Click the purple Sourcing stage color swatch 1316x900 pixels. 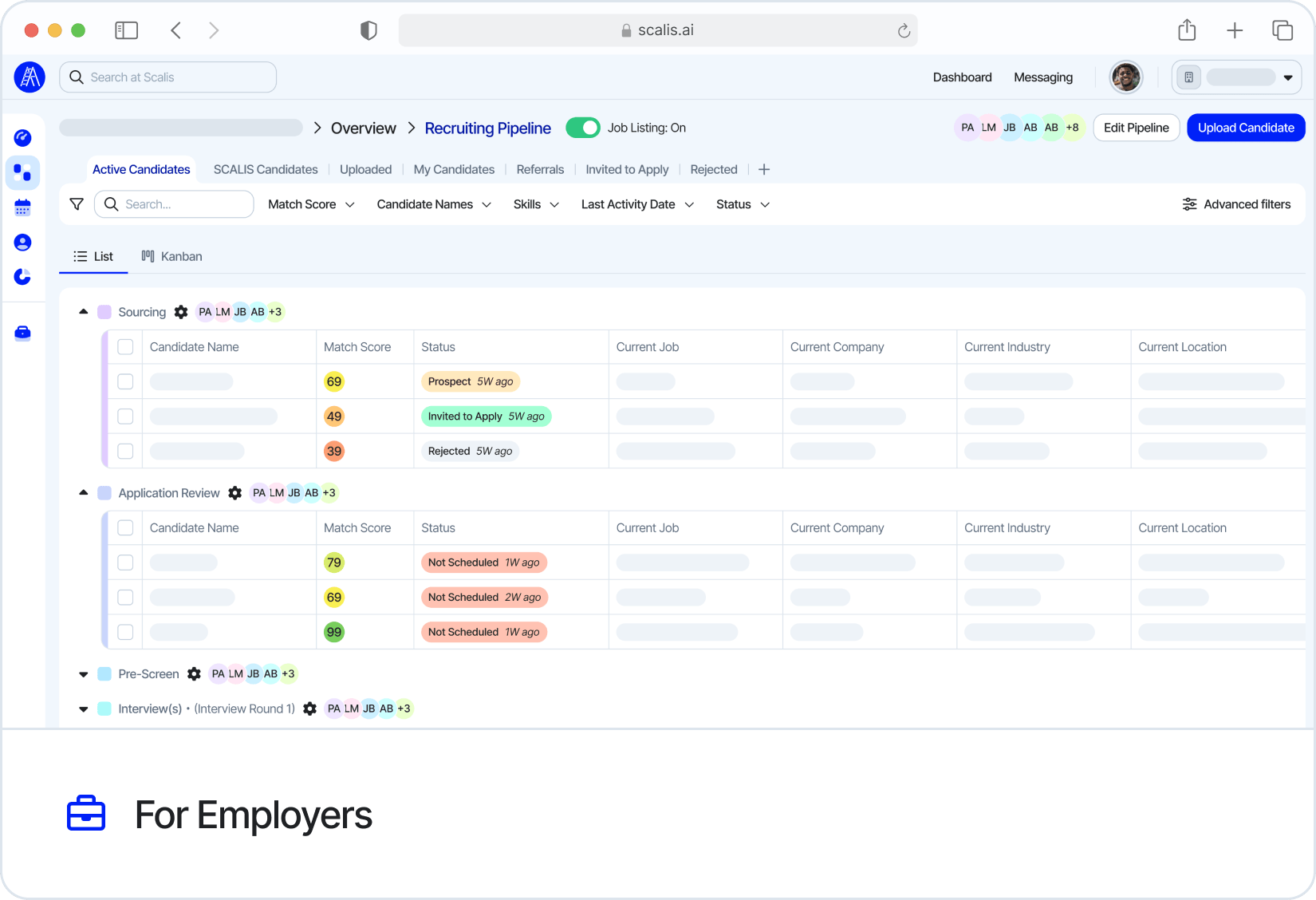pos(104,312)
